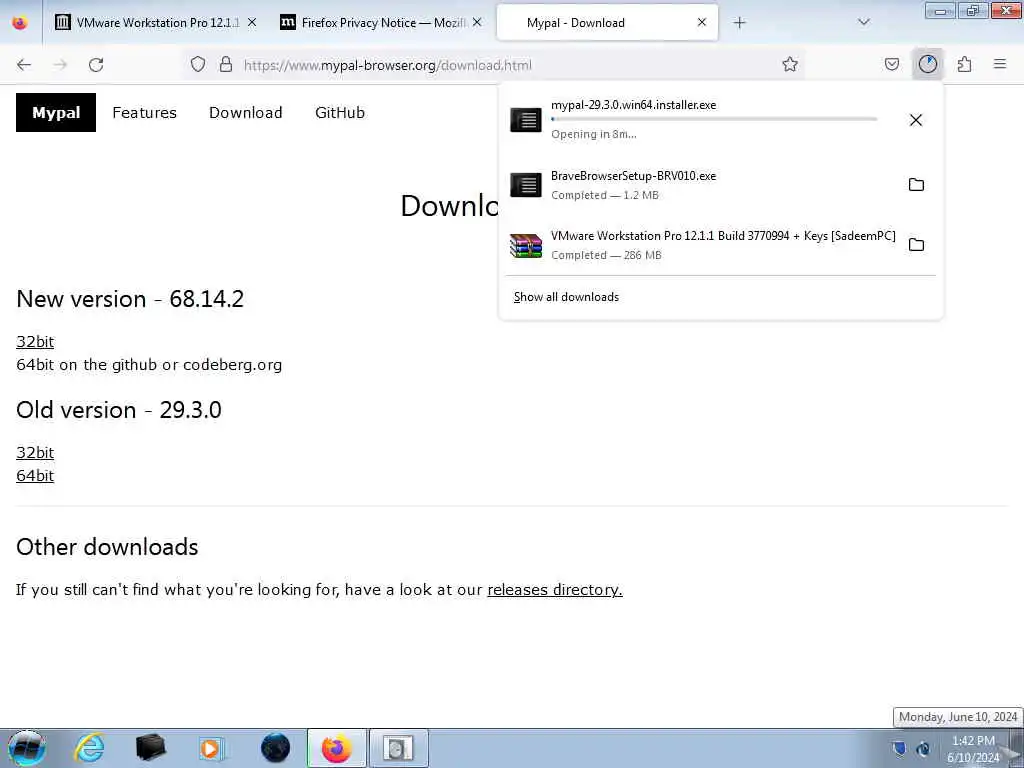
Task: Toggle the downloads panel toolbar button
Action: click(x=927, y=64)
